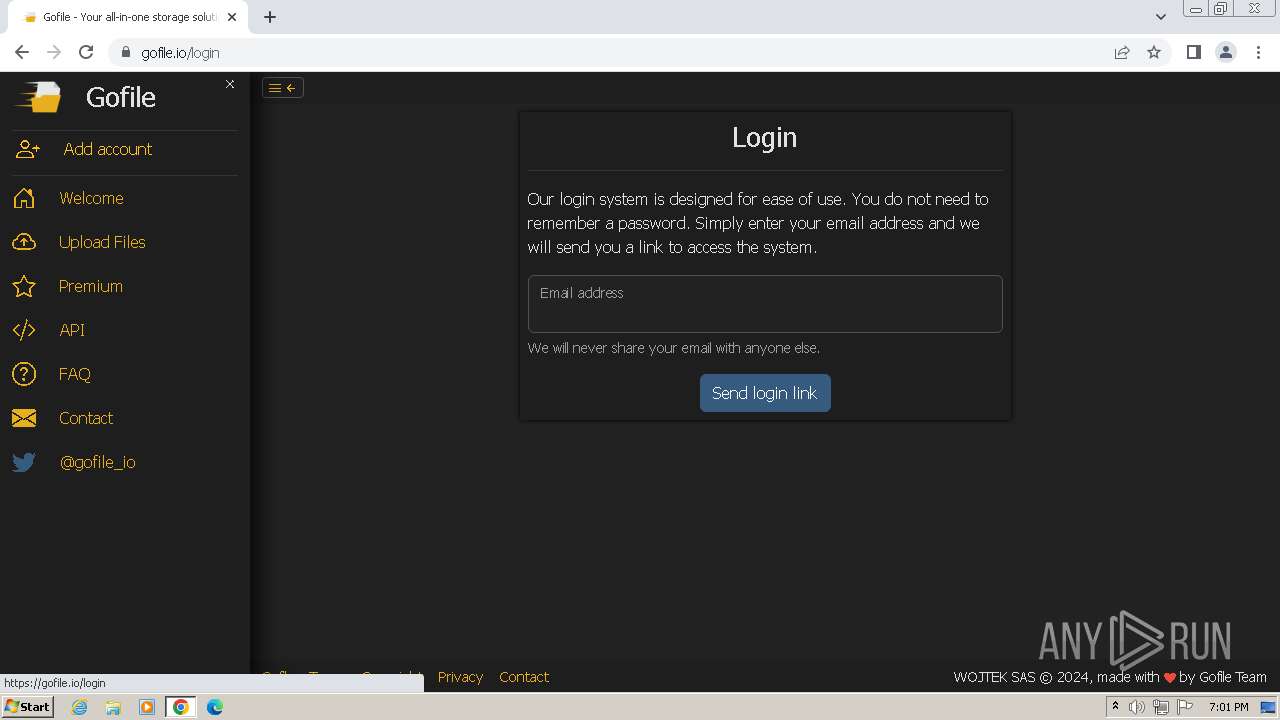This screenshot has width=1280, height=720.
Task: Open the @gofile_io Twitter link
Action: 98,462
